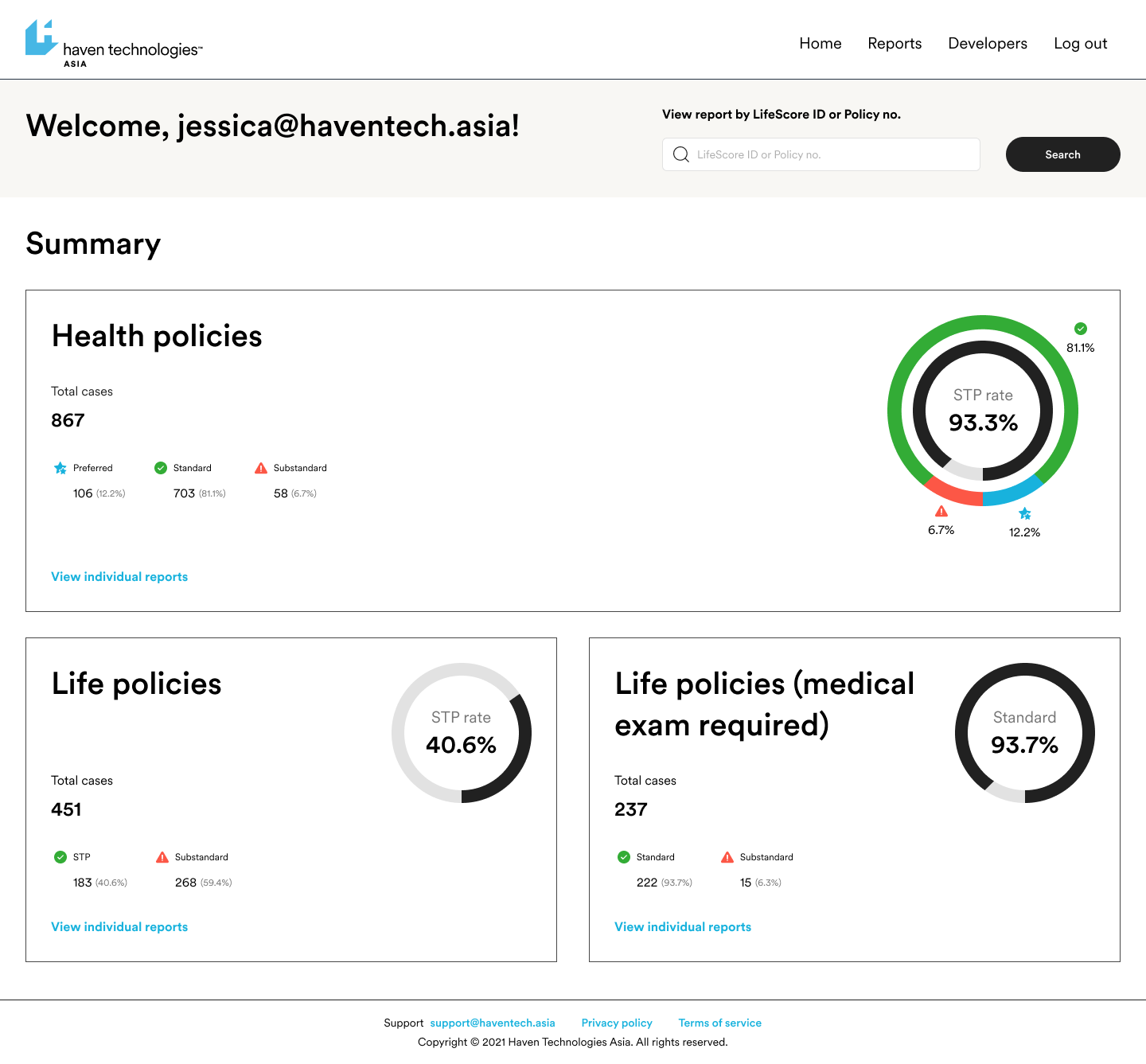Click the Haven Technologies Asia logo

pos(114,44)
